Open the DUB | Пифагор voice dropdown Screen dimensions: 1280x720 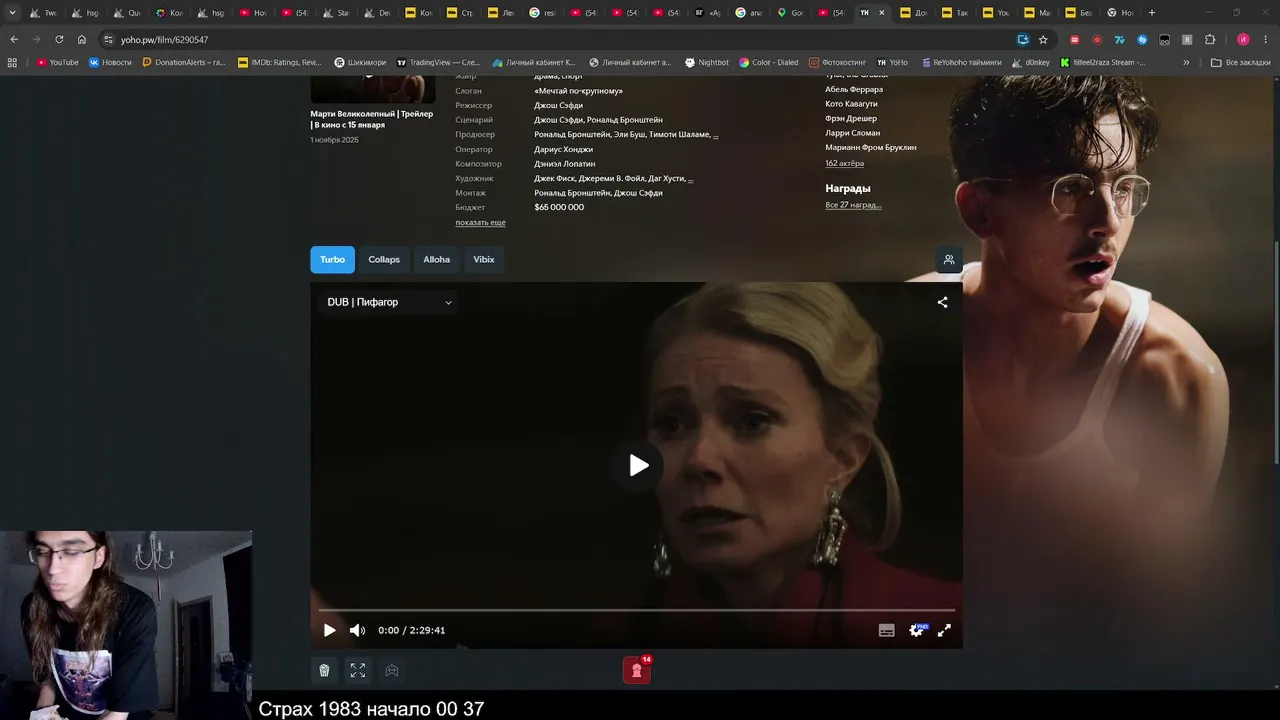tap(389, 302)
